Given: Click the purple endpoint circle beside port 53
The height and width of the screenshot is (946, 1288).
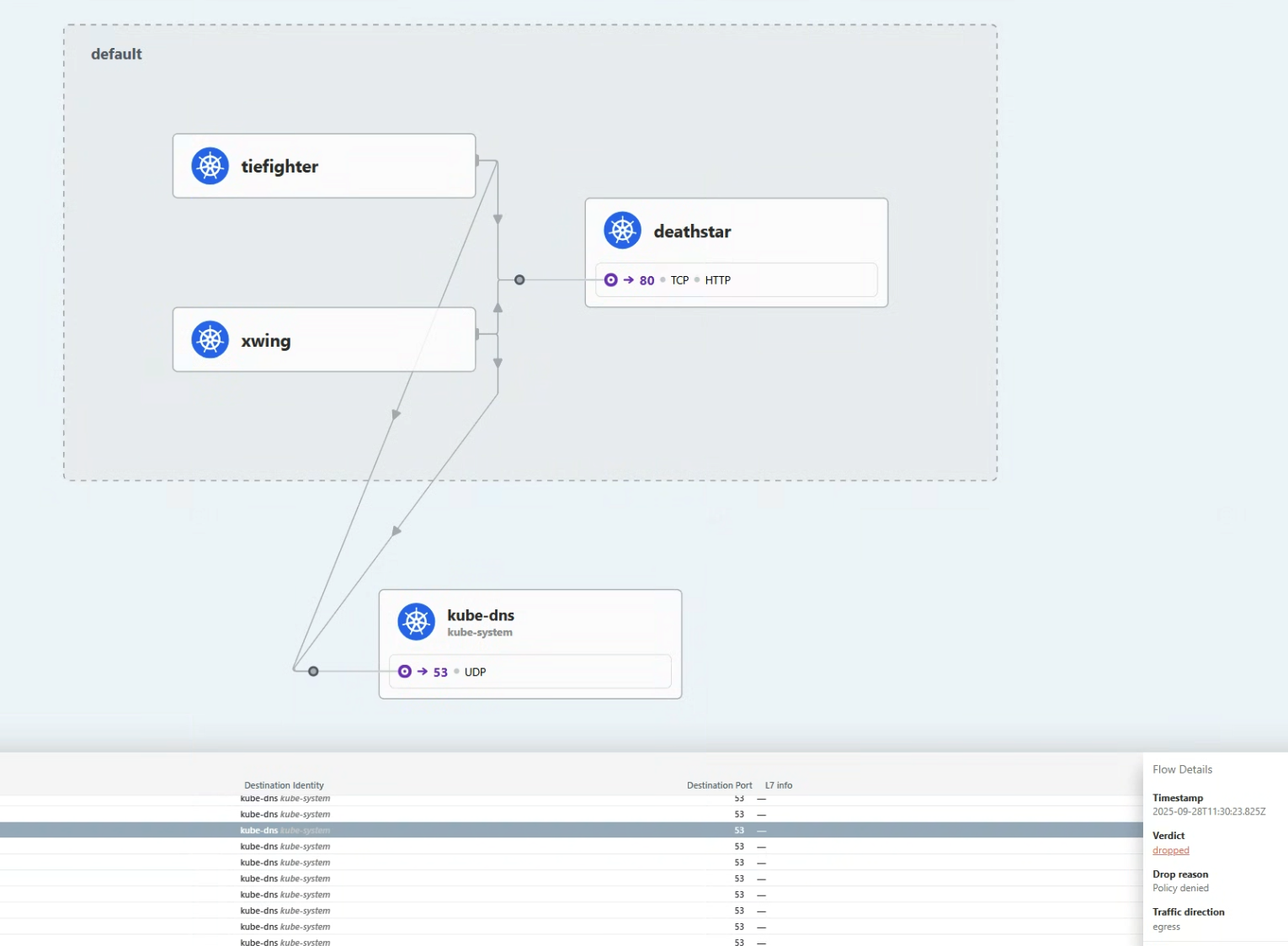Looking at the screenshot, I should point(405,672).
